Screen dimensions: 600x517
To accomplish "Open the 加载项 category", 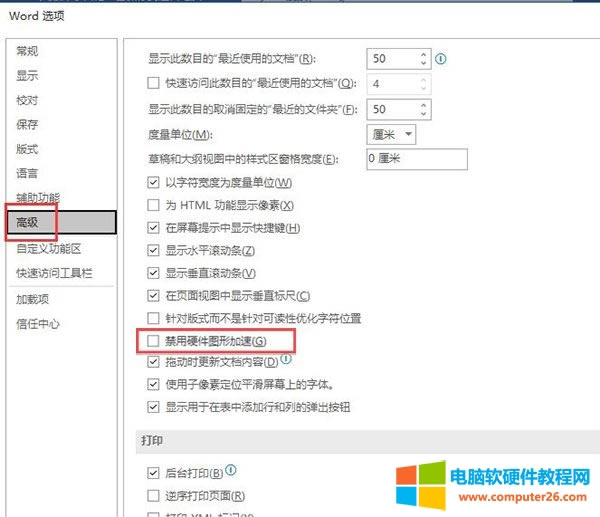I will tap(33, 299).
